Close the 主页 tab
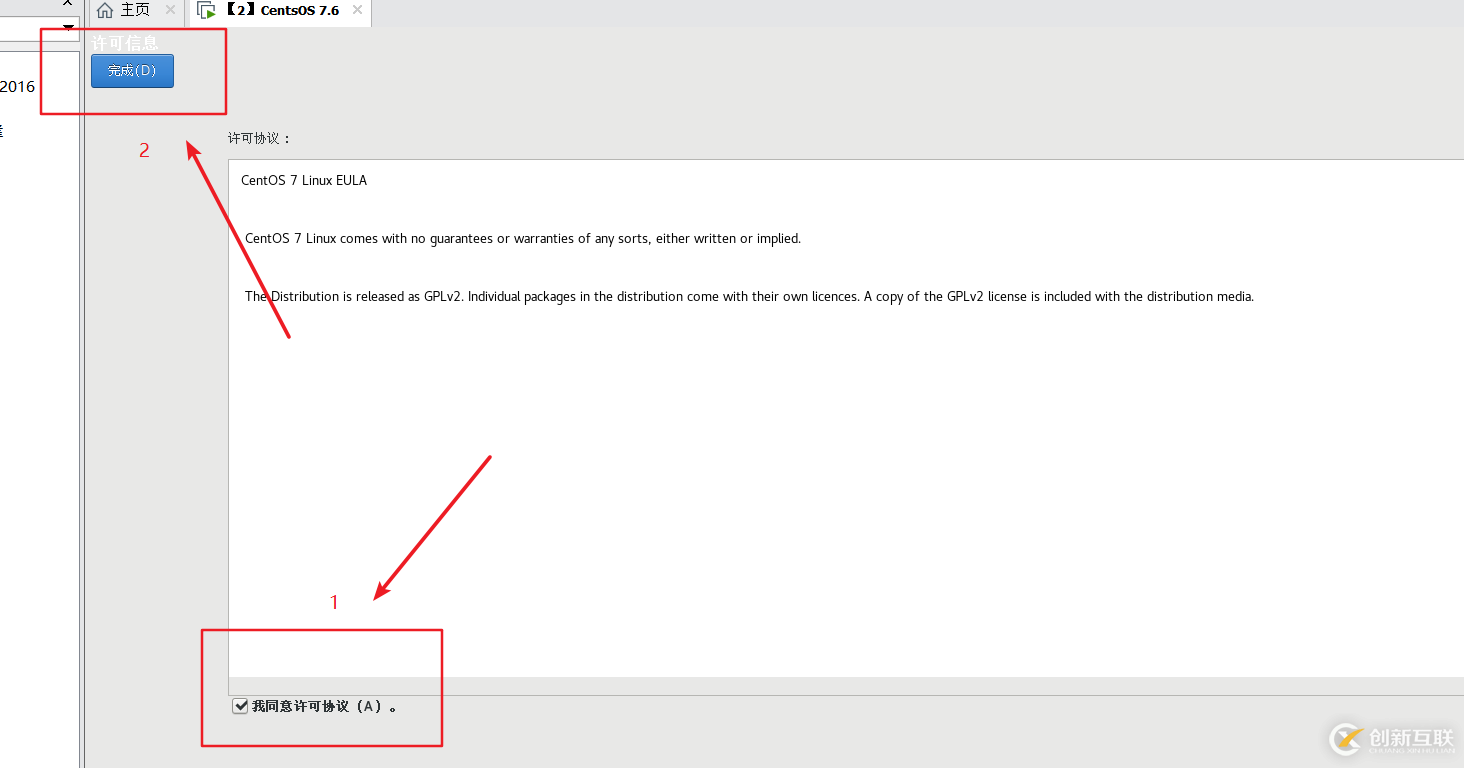 (170, 10)
